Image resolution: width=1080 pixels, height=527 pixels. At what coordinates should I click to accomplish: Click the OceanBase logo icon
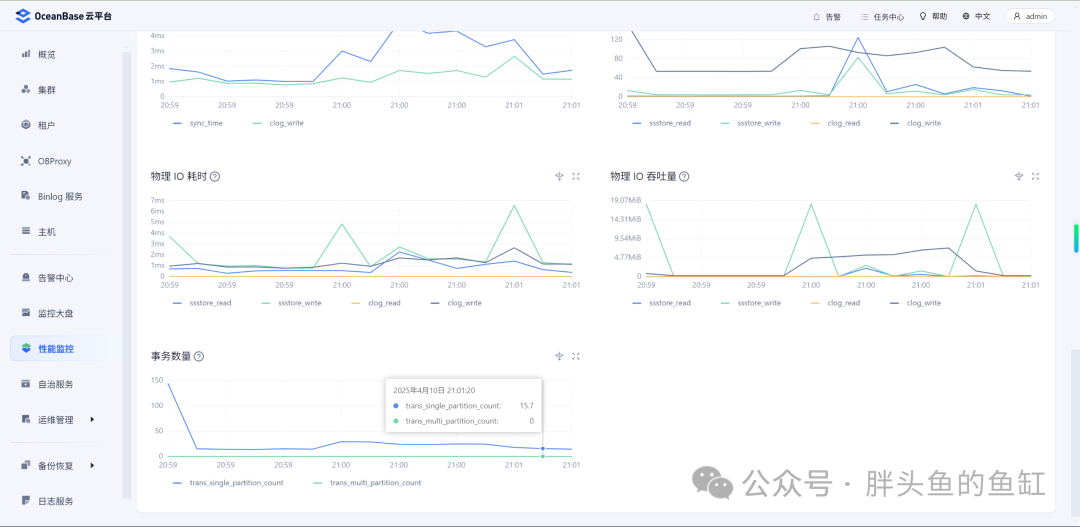tap(23, 16)
